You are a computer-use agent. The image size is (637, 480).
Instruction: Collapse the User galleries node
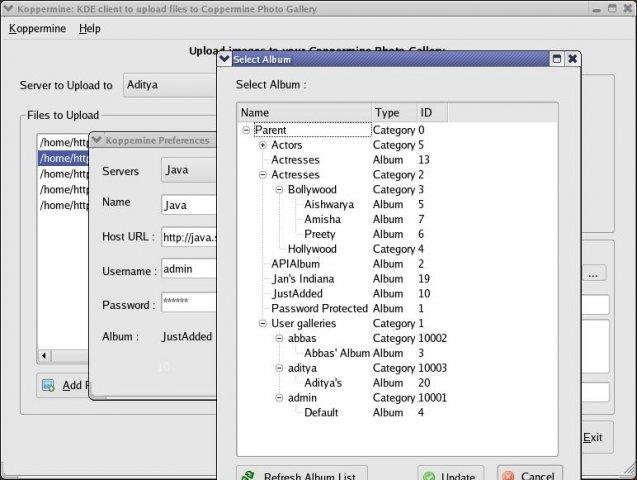(262, 324)
